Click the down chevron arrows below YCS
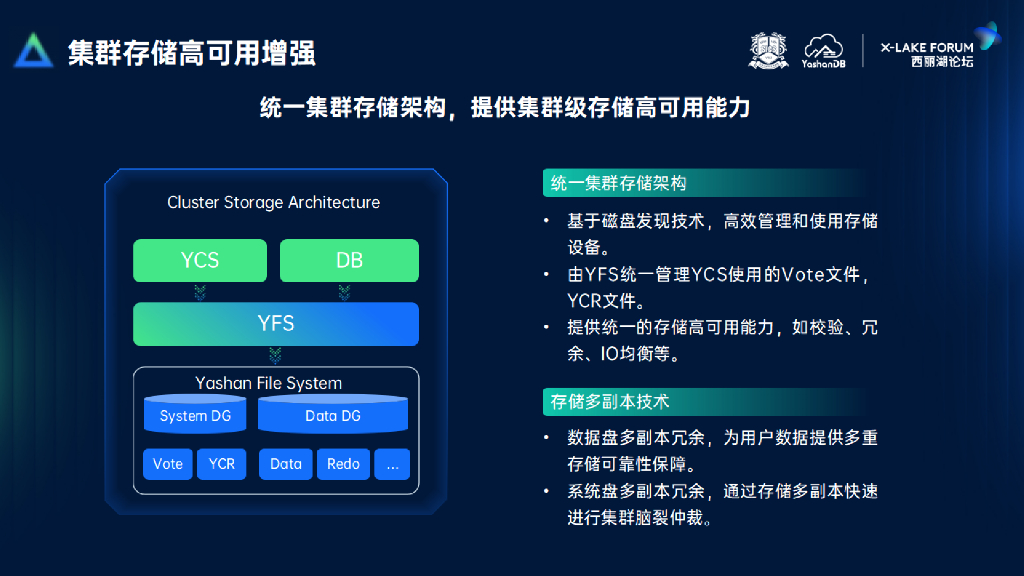Viewport: 1024px width, 576px height. [200, 292]
